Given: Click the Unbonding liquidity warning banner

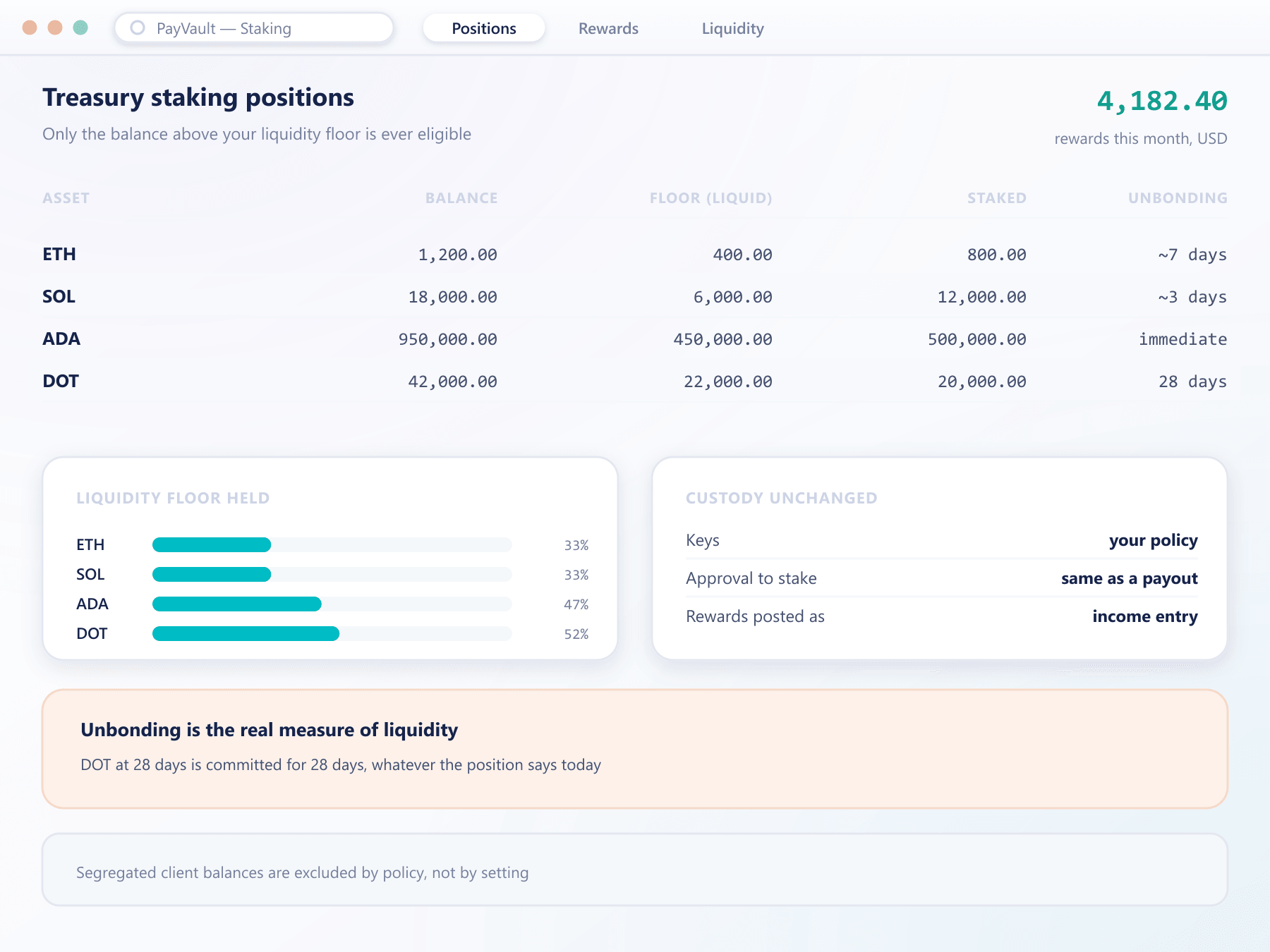Looking at the screenshot, I should (635, 749).
